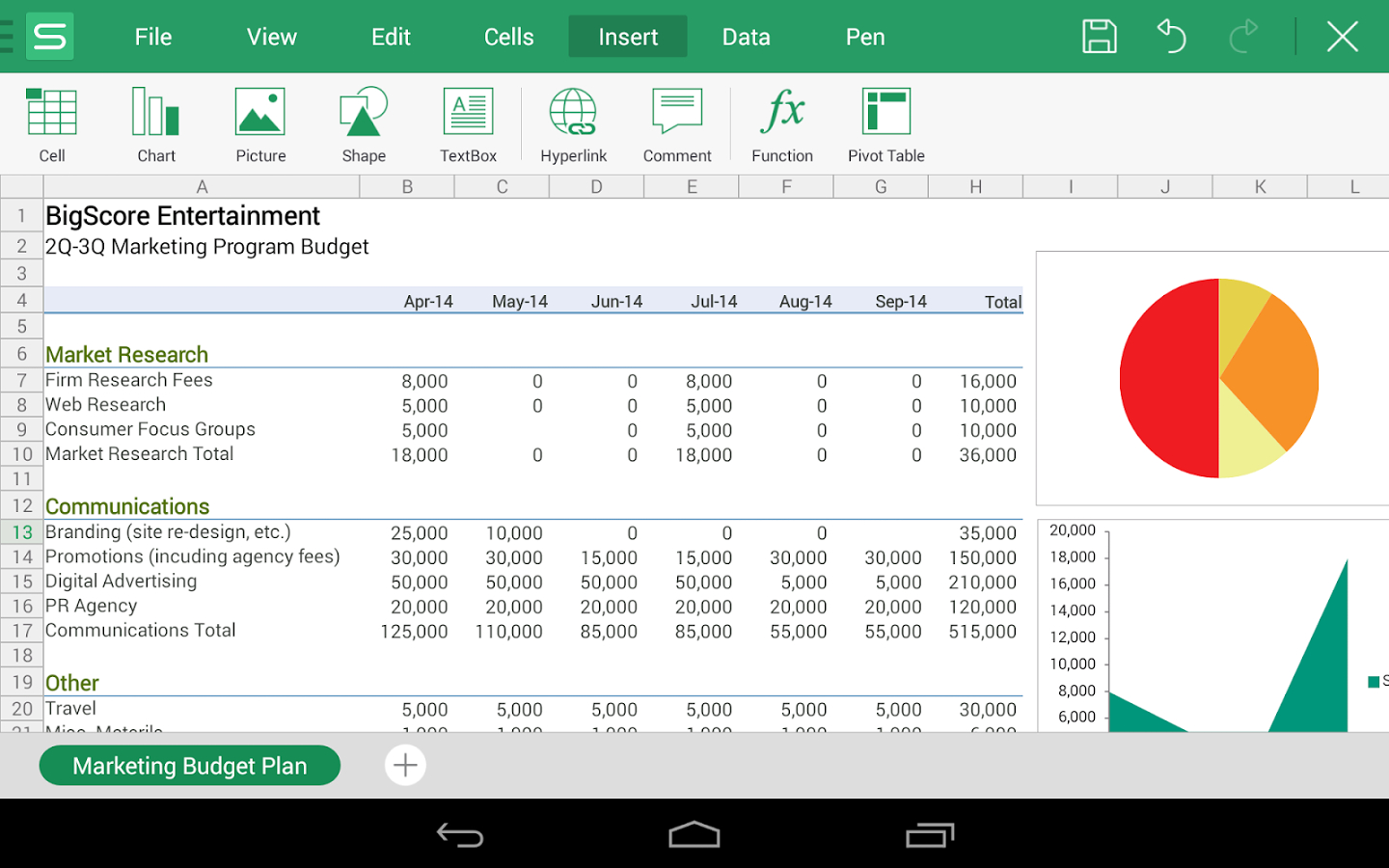Insert a Picture into the sheet
The height and width of the screenshot is (868, 1389).
(x=260, y=124)
